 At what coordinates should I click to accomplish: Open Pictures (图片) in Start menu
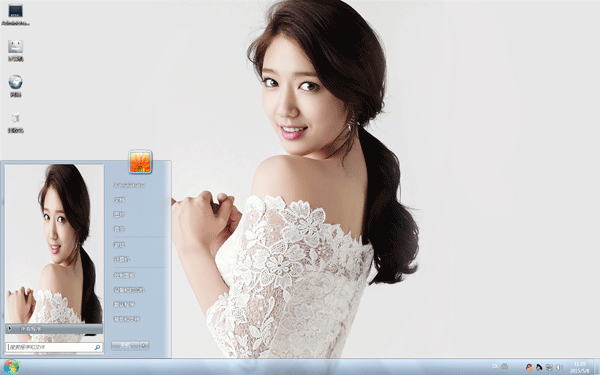[x=119, y=214]
